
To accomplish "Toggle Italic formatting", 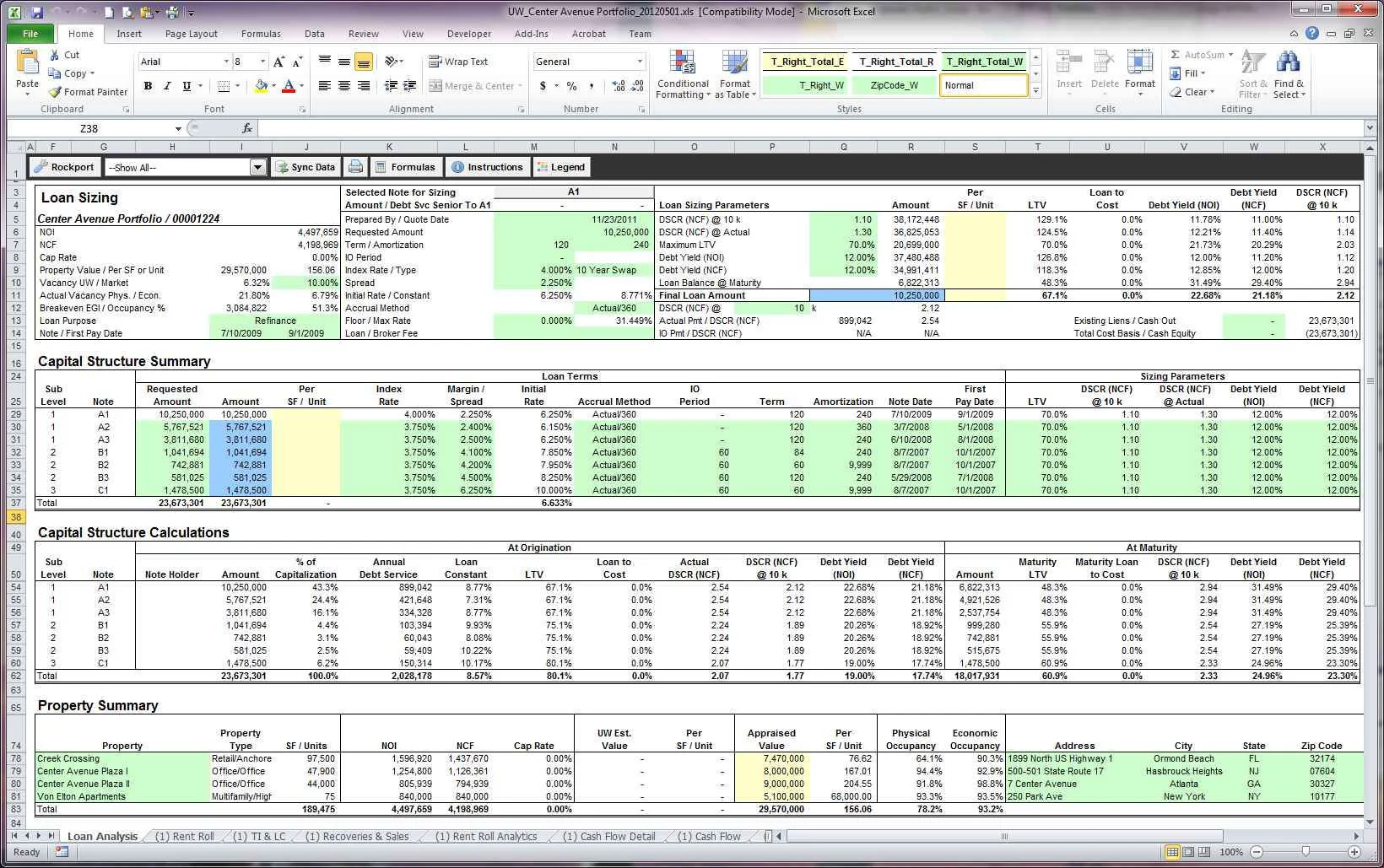I will coord(166,86).
